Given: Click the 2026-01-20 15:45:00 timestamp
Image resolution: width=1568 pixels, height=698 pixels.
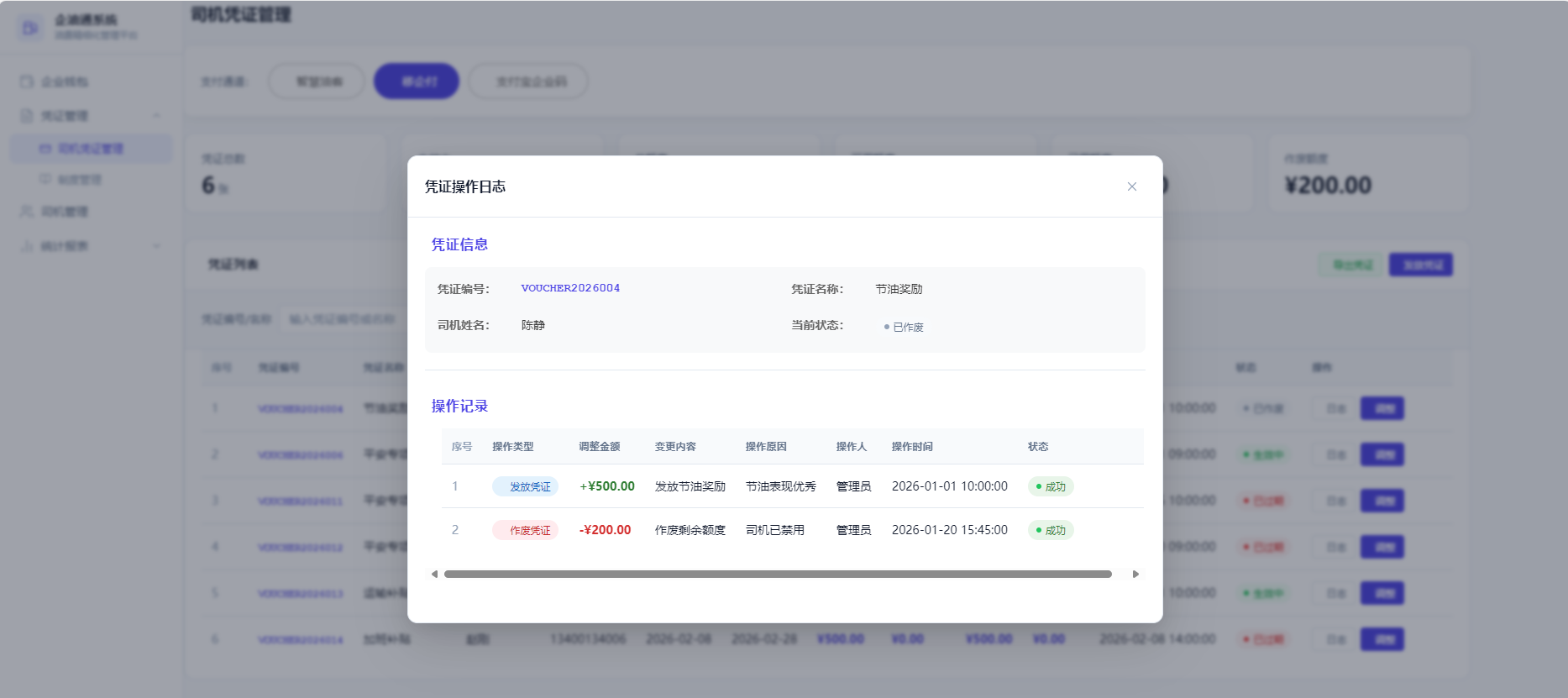Looking at the screenshot, I should (x=950, y=530).
